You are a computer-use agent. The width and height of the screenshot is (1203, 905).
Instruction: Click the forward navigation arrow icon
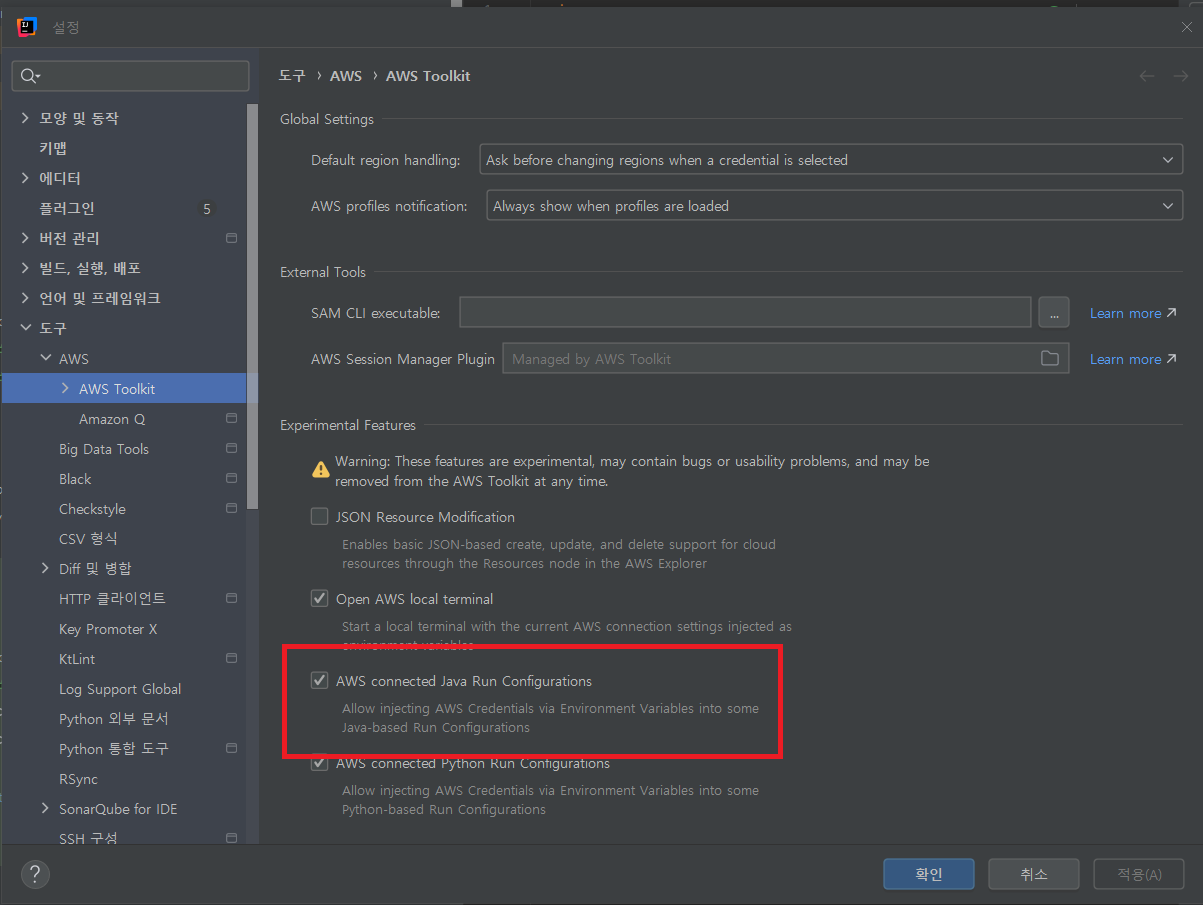click(1180, 76)
